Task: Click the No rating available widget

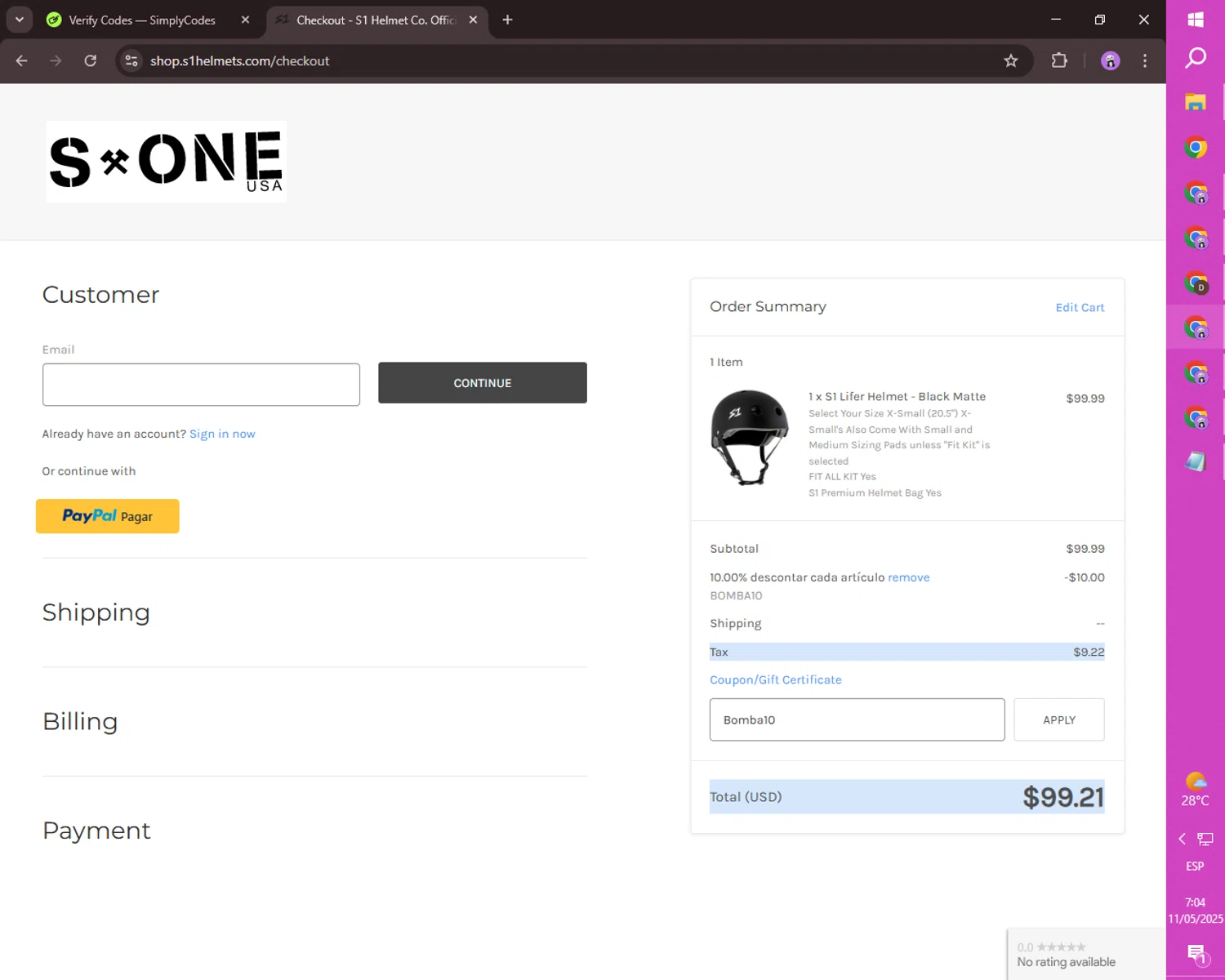Action: [1086, 954]
